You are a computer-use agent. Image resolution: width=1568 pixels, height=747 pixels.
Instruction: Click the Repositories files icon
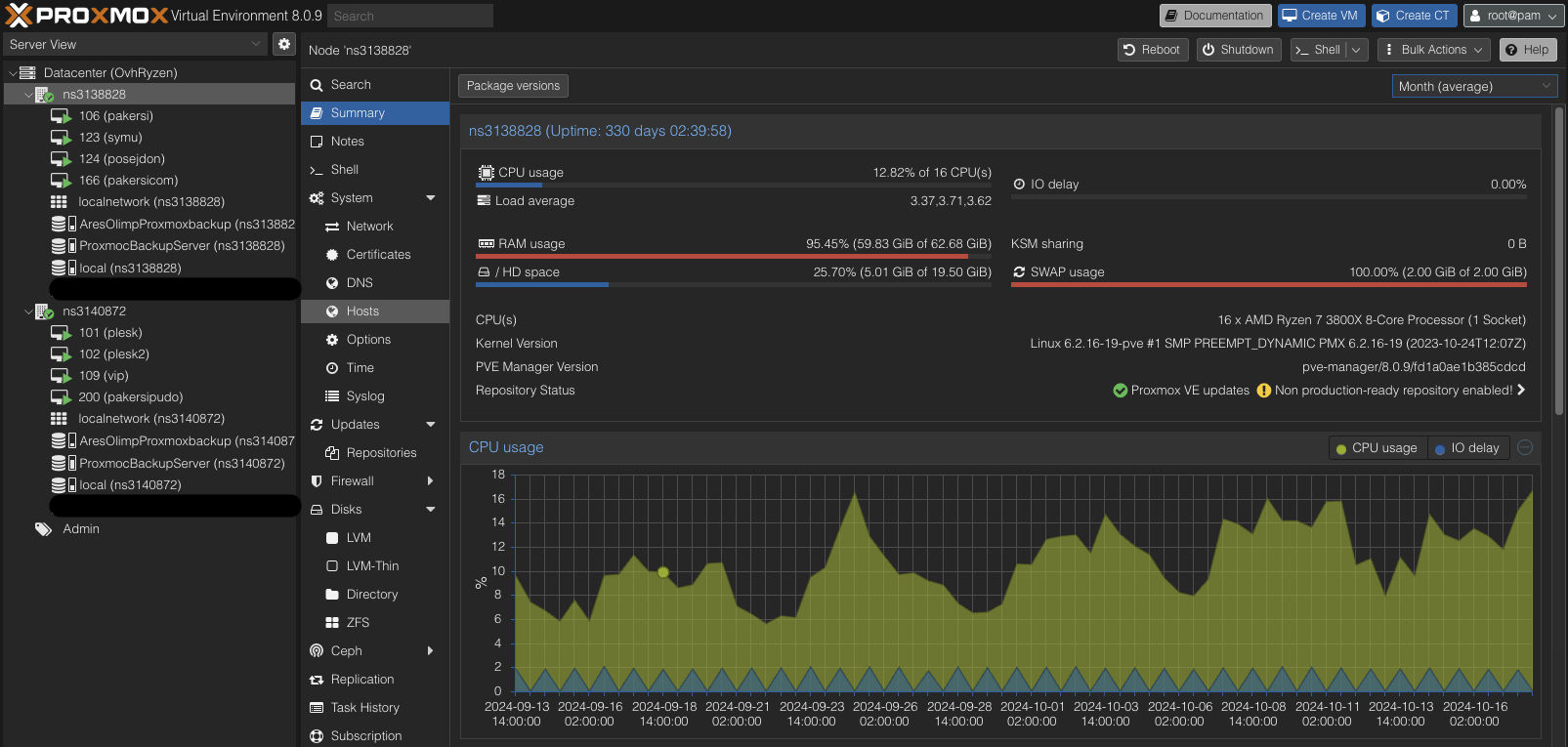332,453
